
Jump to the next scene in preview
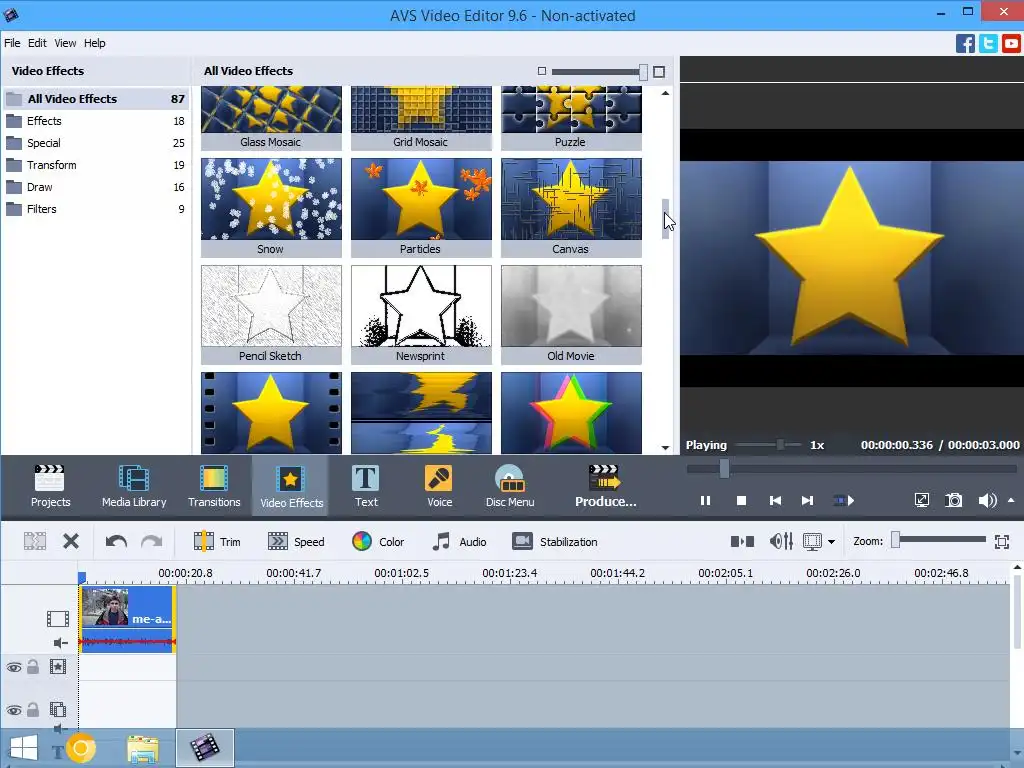[x=844, y=501]
